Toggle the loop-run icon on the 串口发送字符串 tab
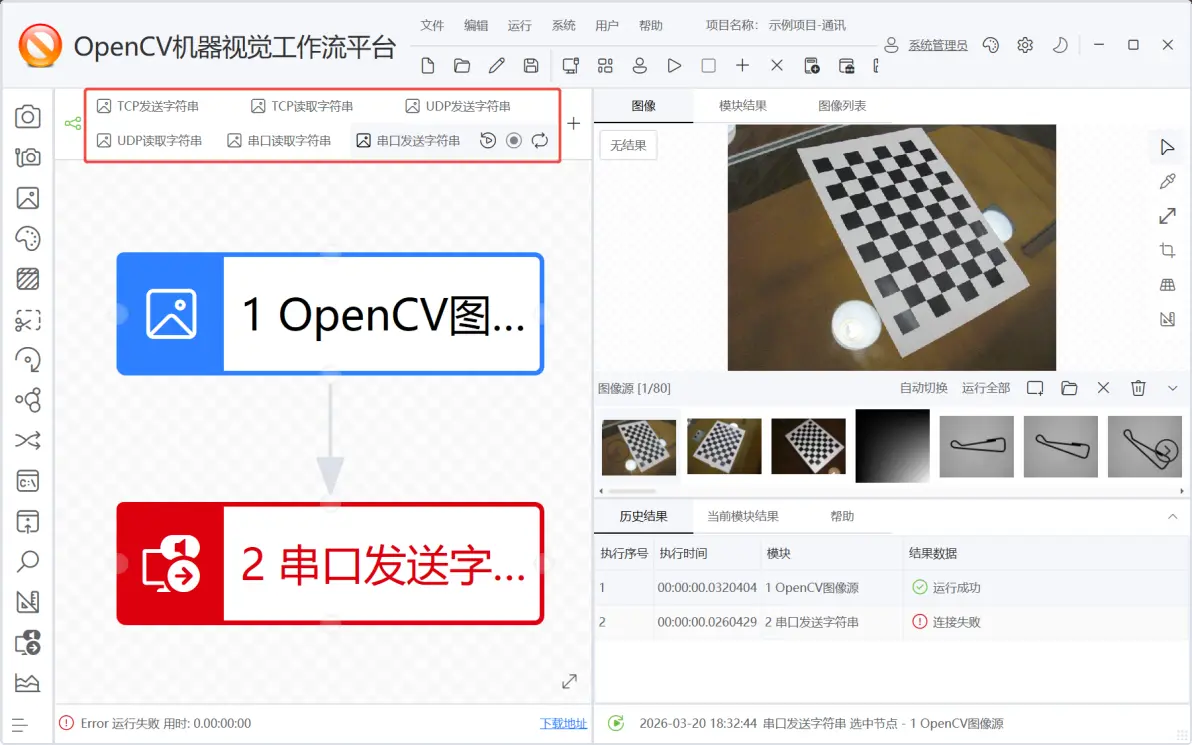 click(x=540, y=141)
